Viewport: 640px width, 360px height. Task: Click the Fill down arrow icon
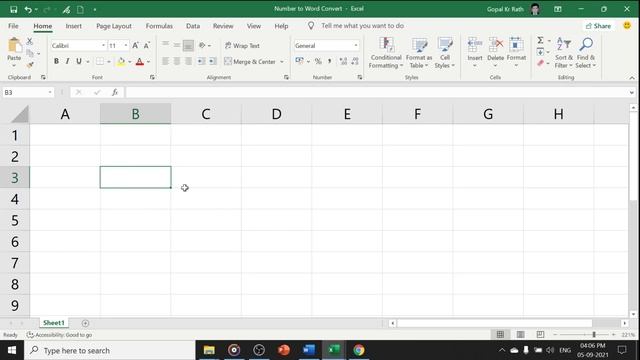click(540, 52)
